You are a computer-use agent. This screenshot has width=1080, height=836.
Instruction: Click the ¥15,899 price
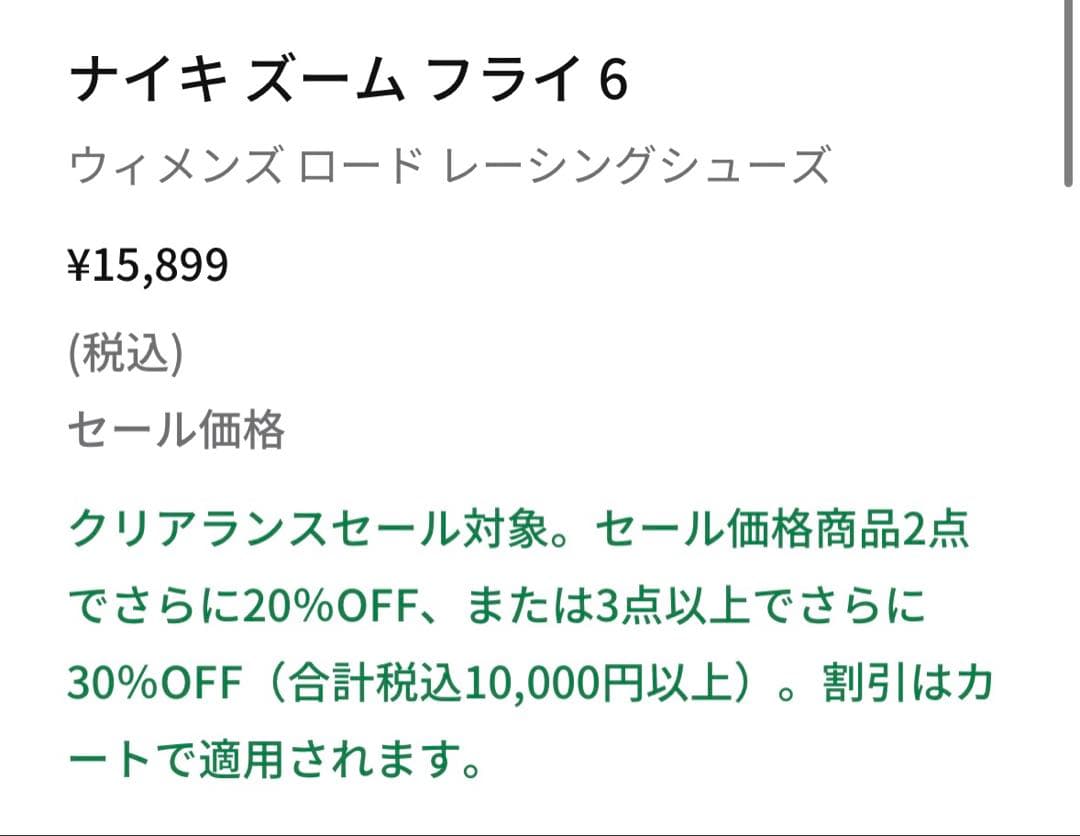[148, 266]
